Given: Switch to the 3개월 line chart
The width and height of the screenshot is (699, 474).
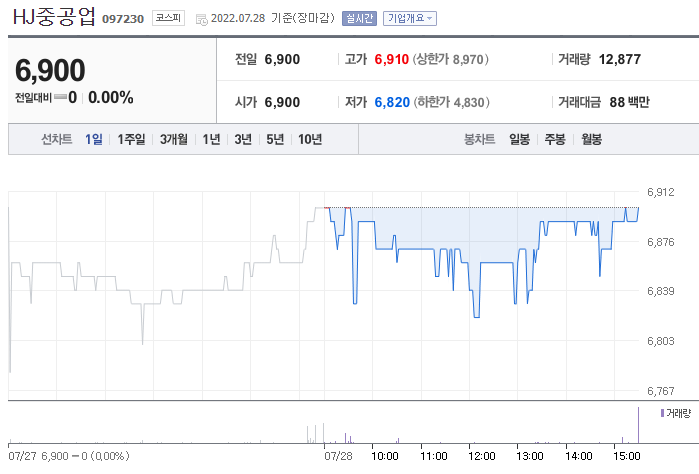Looking at the screenshot, I should 174,139.
